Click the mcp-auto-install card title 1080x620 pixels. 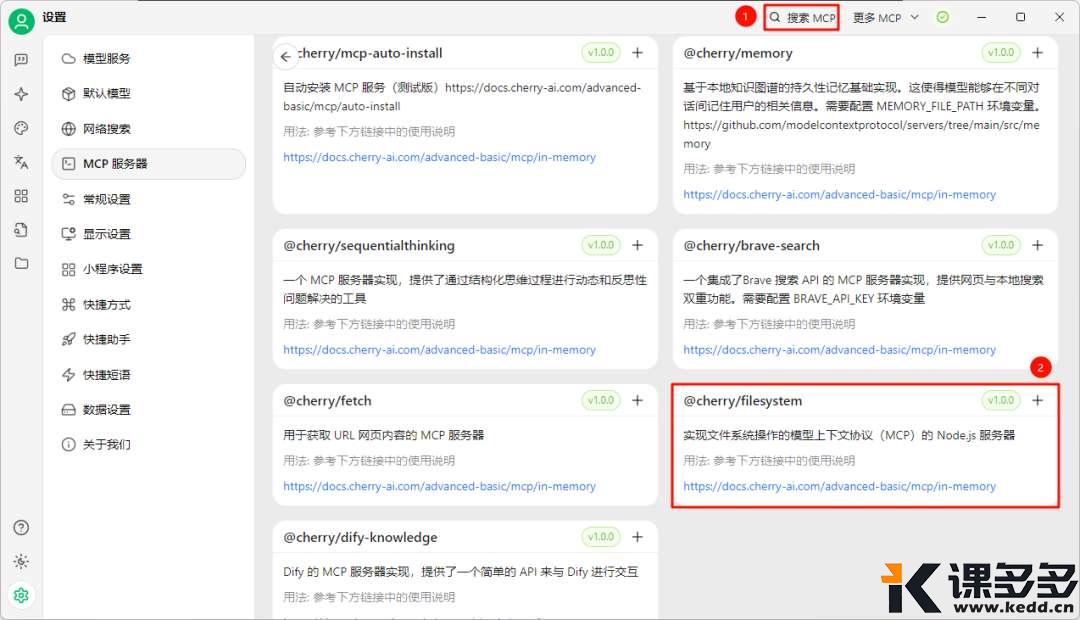point(371,53)
